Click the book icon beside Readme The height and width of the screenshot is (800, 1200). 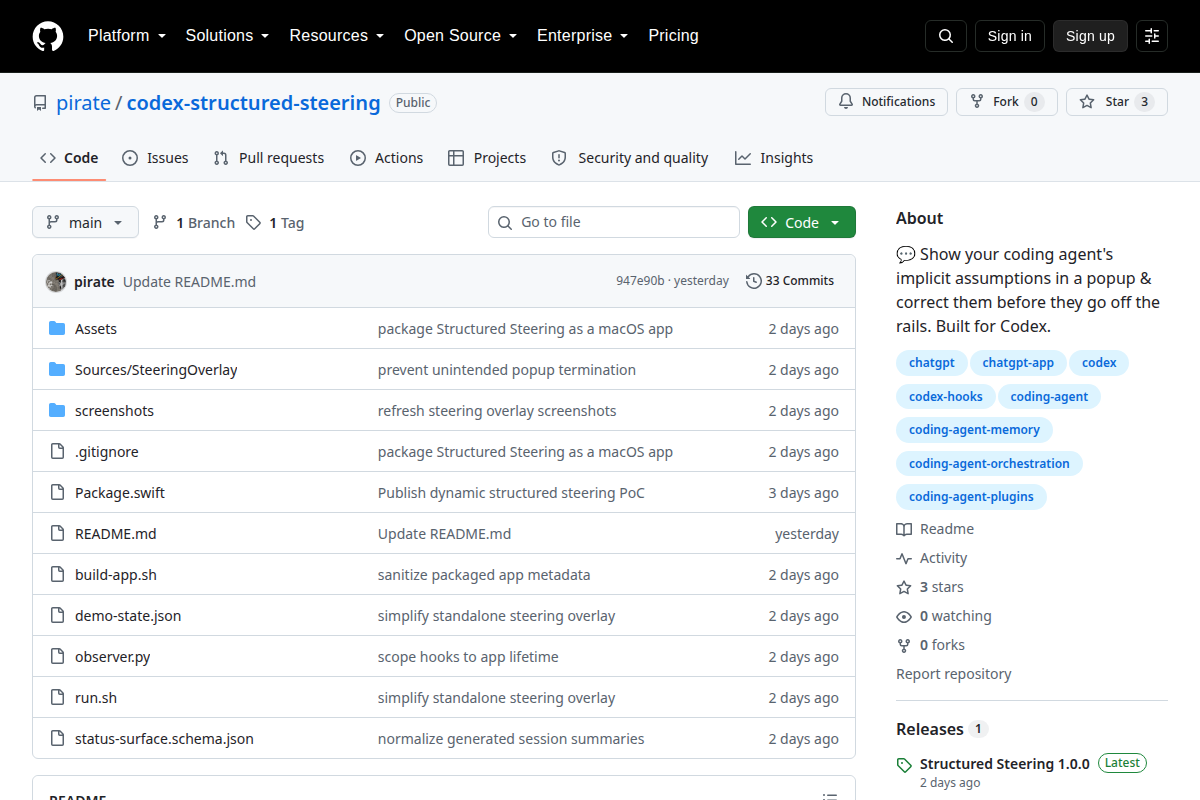coord(904,529)
